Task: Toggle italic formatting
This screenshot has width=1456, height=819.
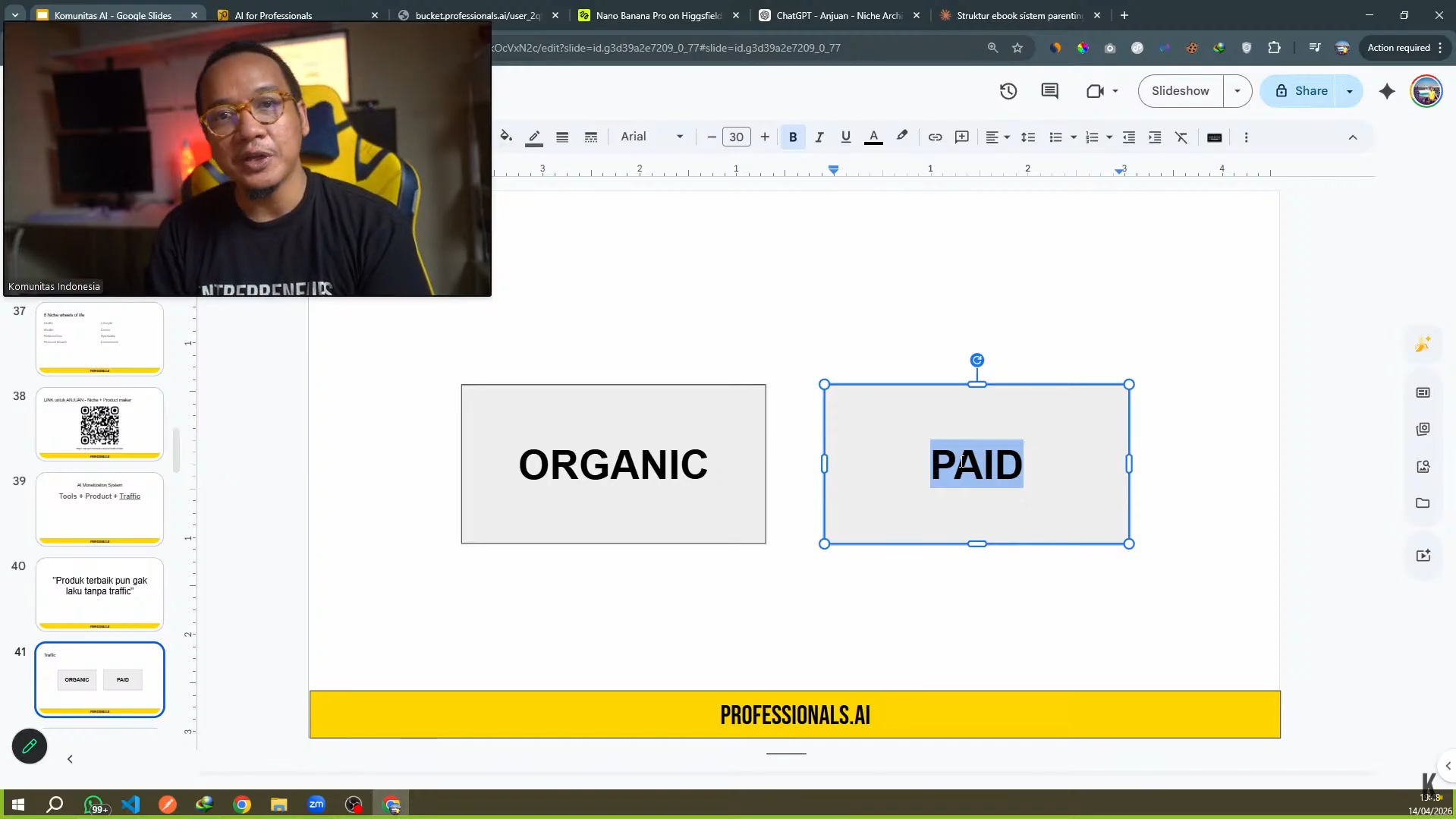Action: coord(819,137)
